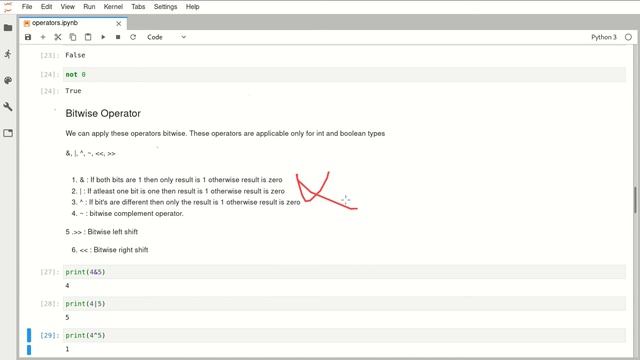Save the notebook with the disk icon
640x360 pixels.
[28, 37]
